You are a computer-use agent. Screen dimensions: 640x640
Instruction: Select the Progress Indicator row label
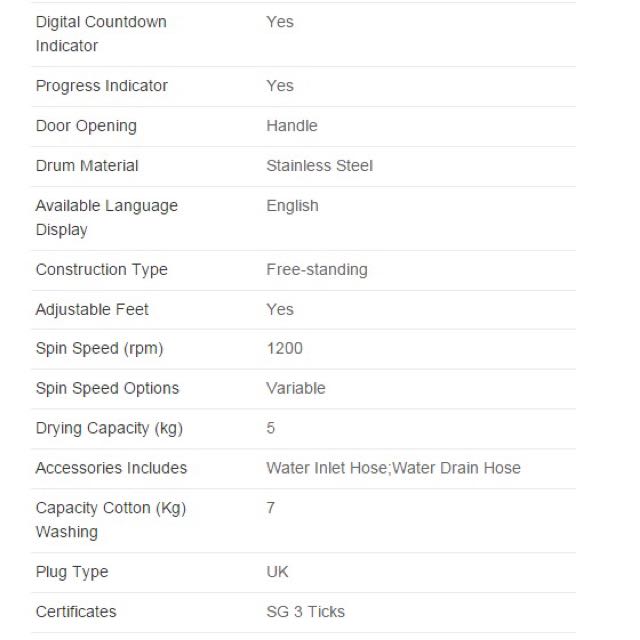click(x=102, y=86)
